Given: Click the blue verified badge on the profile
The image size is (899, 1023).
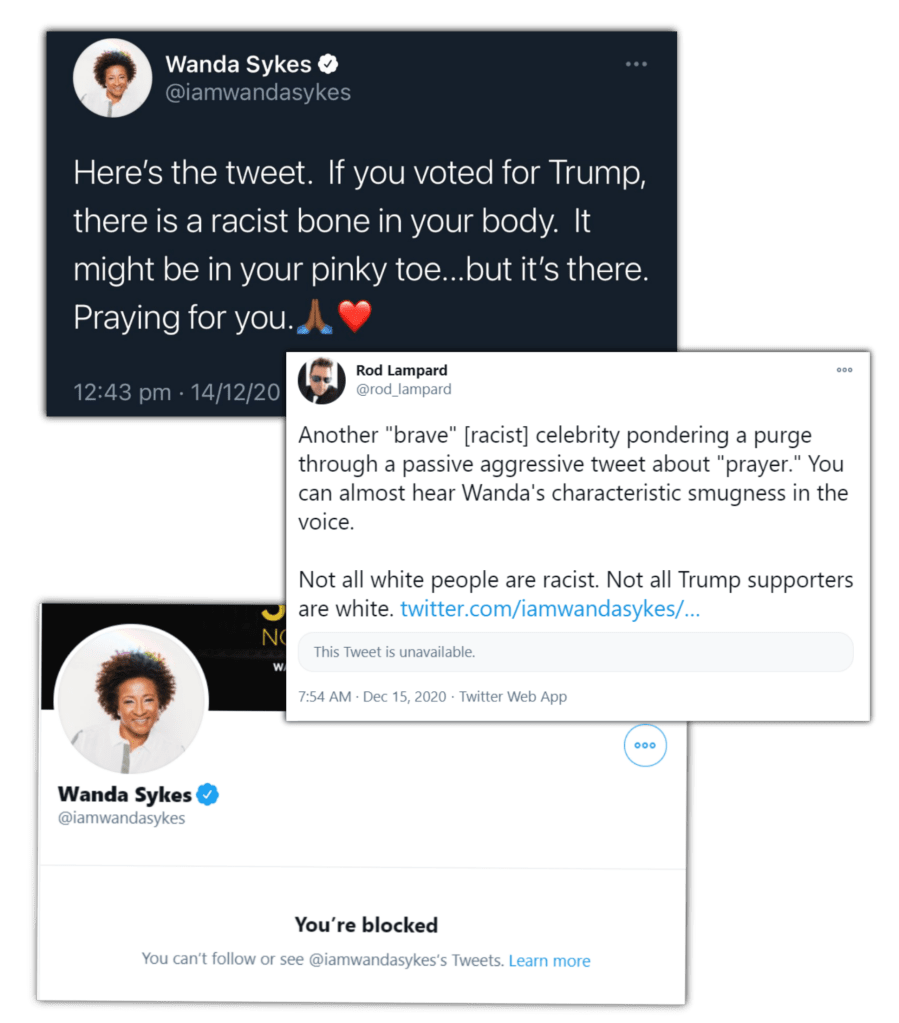Looking at the screenshot, I should [208, 795].
